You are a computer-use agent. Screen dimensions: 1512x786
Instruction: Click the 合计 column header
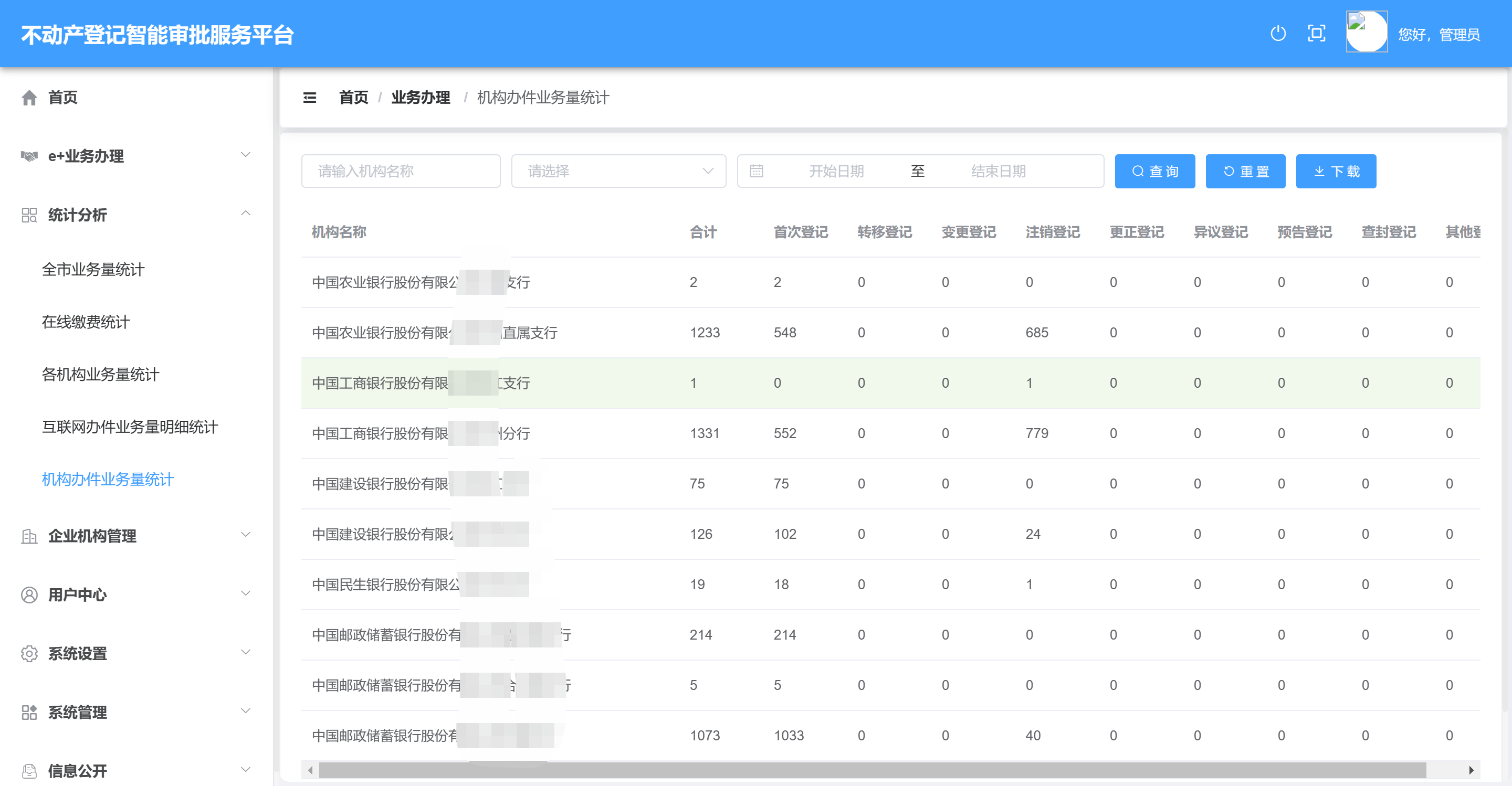[703, 232]
